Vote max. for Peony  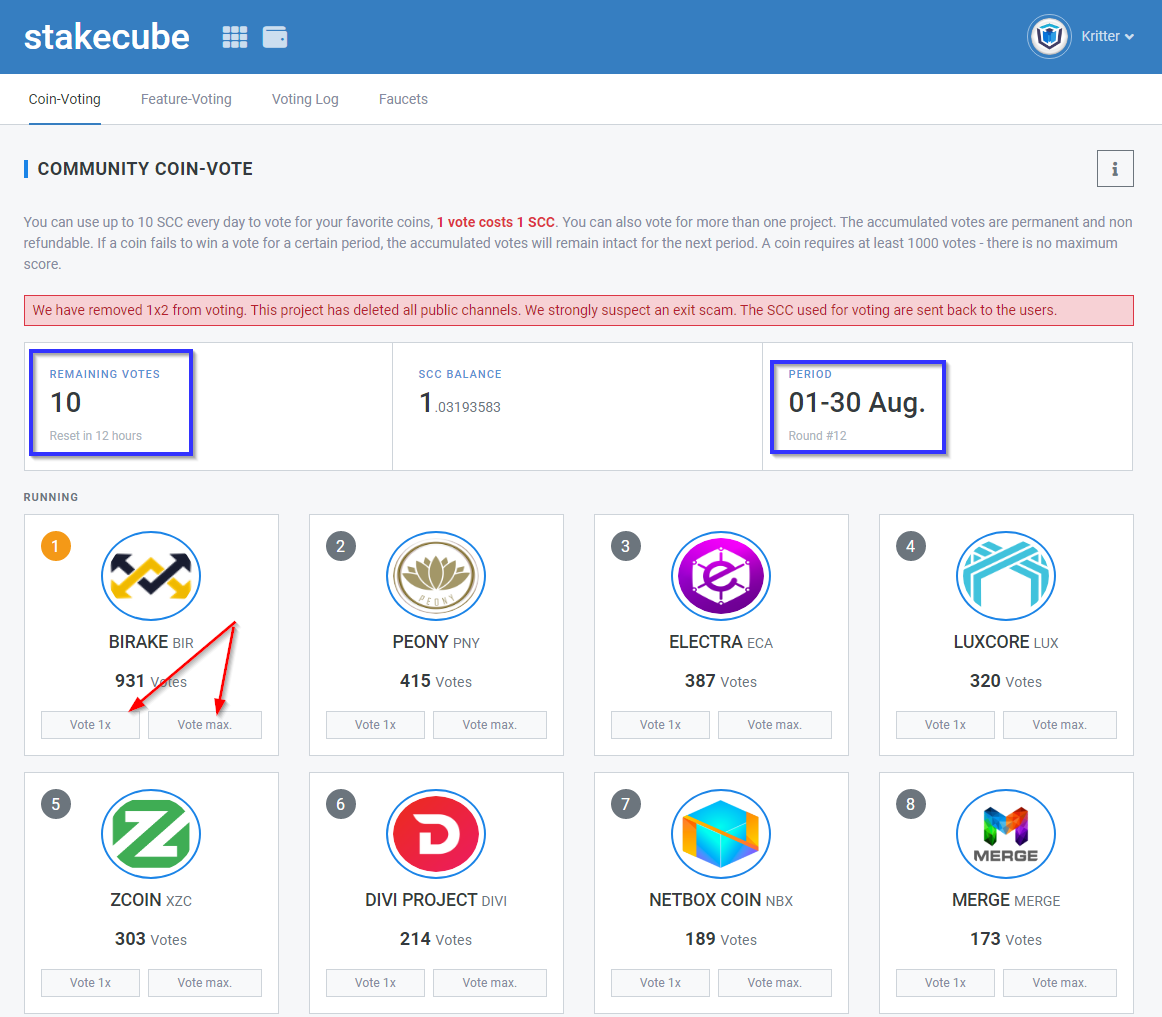(490, 725)
